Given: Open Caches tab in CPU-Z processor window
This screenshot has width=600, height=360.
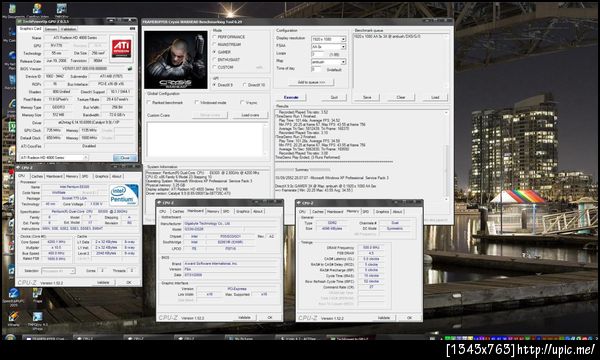Looking at the screenshot, I should tap(37, 176).
